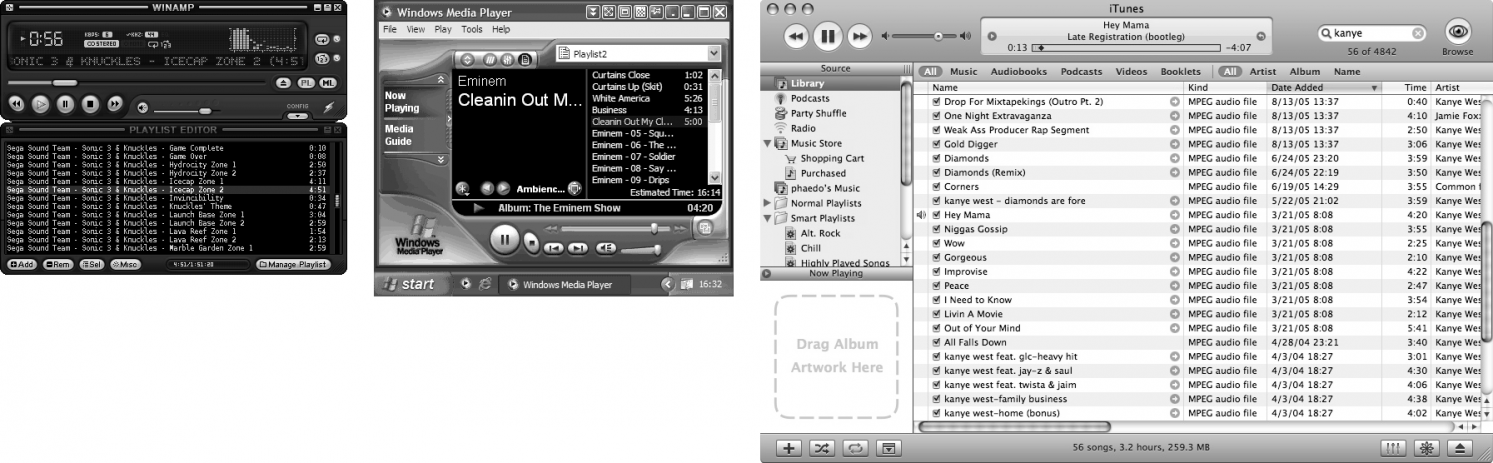The image size is (1493, 463).
Task: Collapse the Music Store triangle in iTunes
Action: 768,143
